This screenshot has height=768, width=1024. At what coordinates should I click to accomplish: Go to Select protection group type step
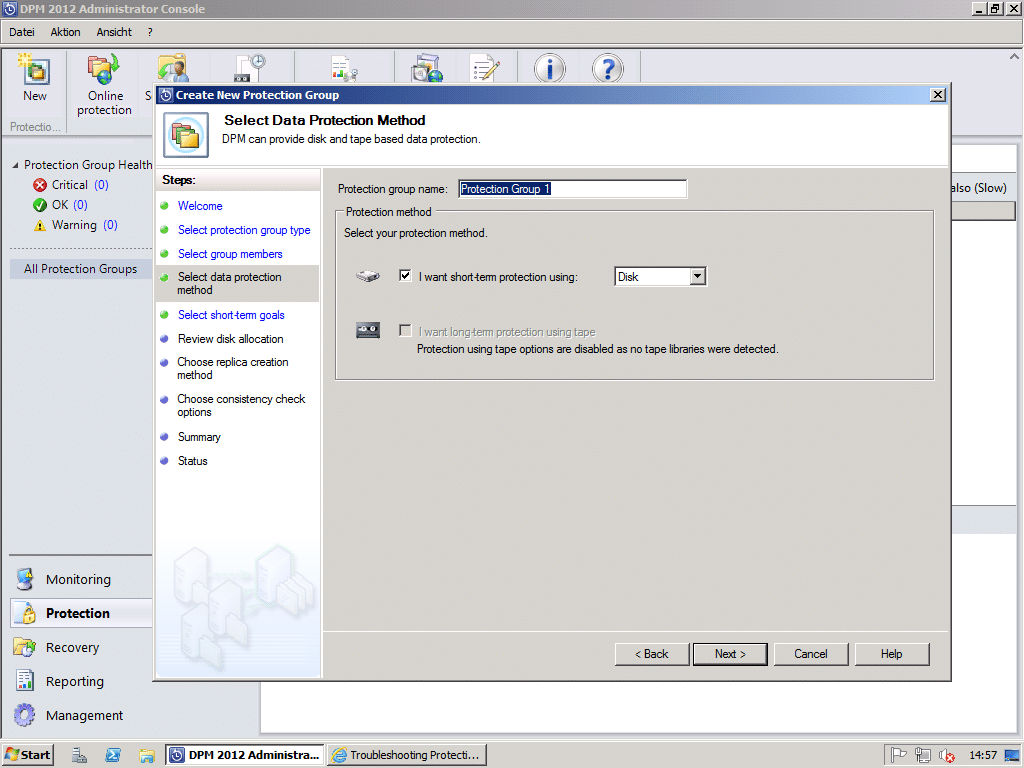244,230
